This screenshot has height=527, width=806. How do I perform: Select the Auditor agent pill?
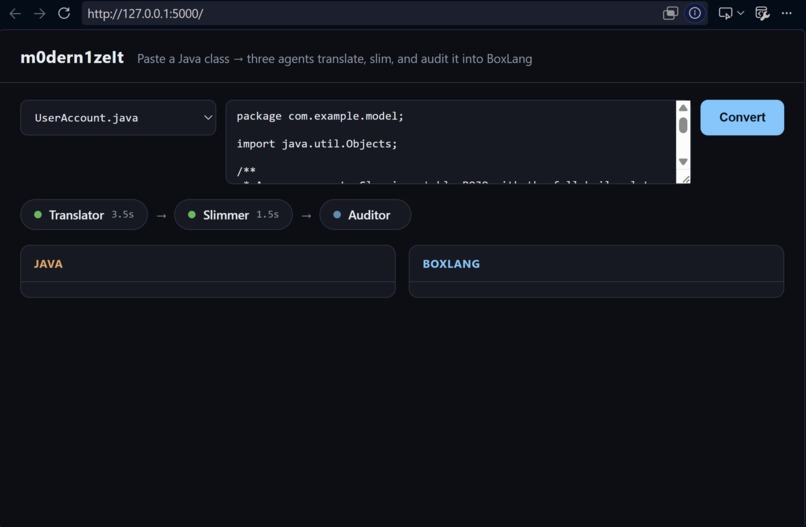point(365,215)
